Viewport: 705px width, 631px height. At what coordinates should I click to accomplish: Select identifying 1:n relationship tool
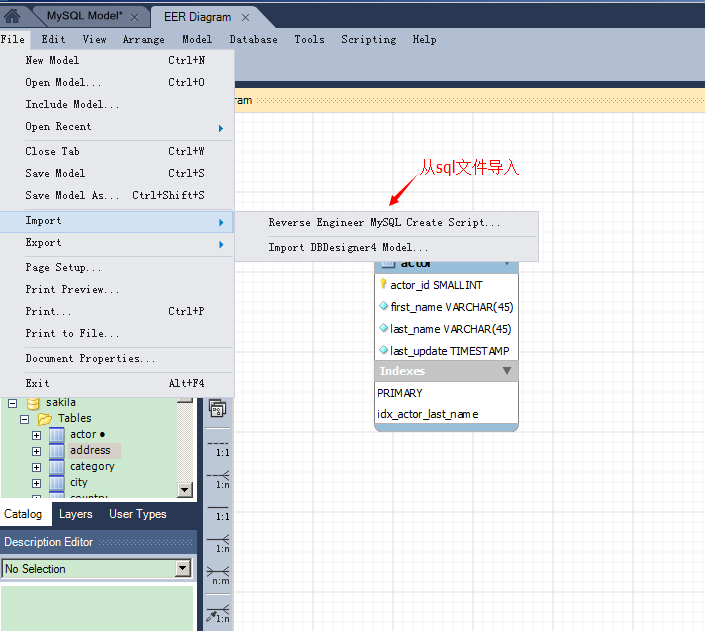218,544
